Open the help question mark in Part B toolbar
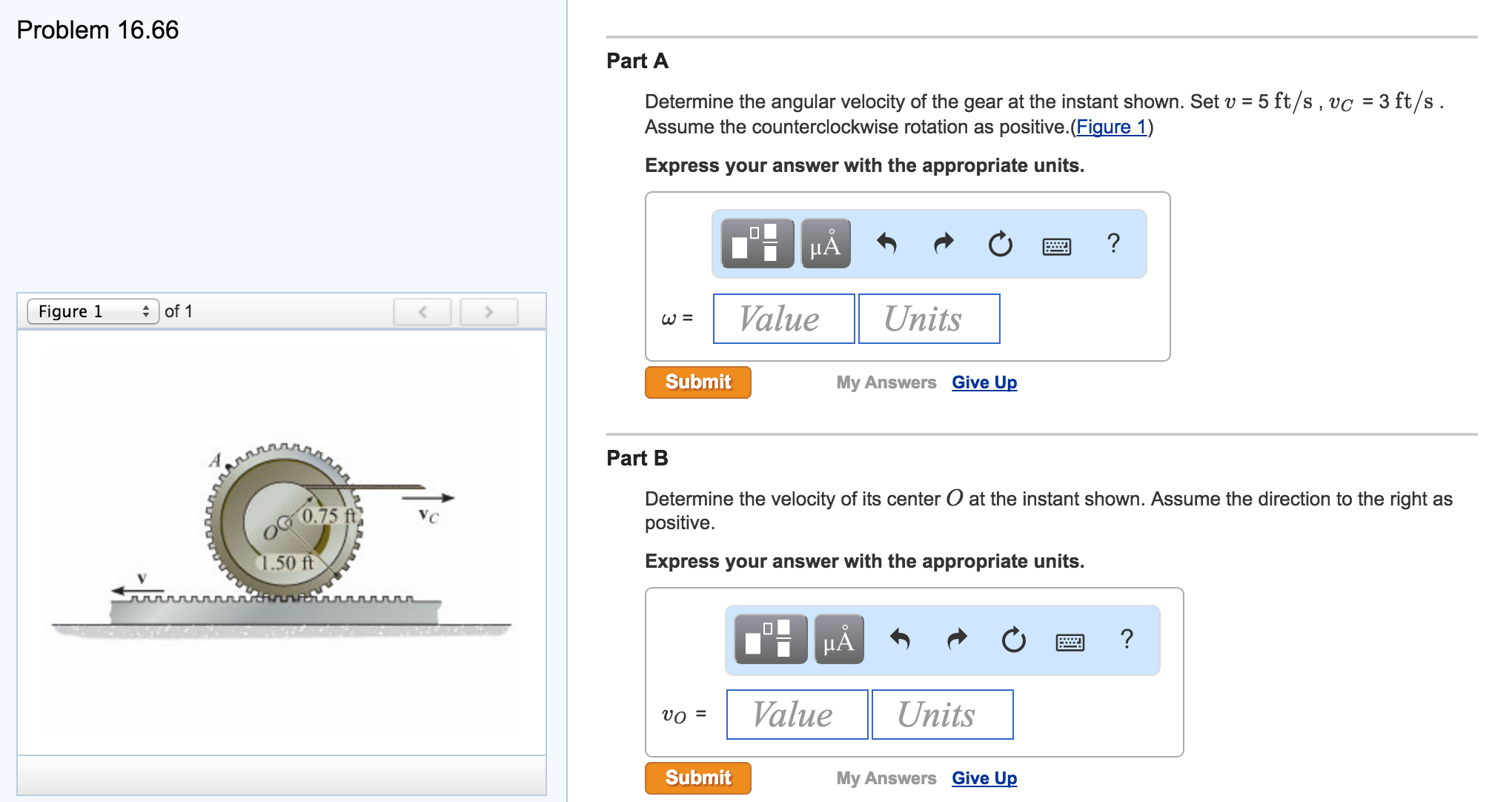Image resolution: width=1512 pixels, height=802 pixels. (1127, 640)
